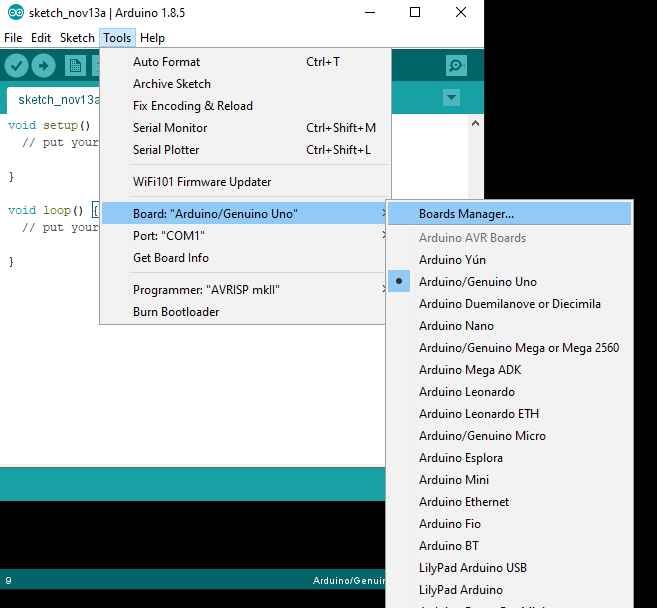Select the LilyPad Arduino board
Viewport: 657px width, 608px height.
(510, 590)
